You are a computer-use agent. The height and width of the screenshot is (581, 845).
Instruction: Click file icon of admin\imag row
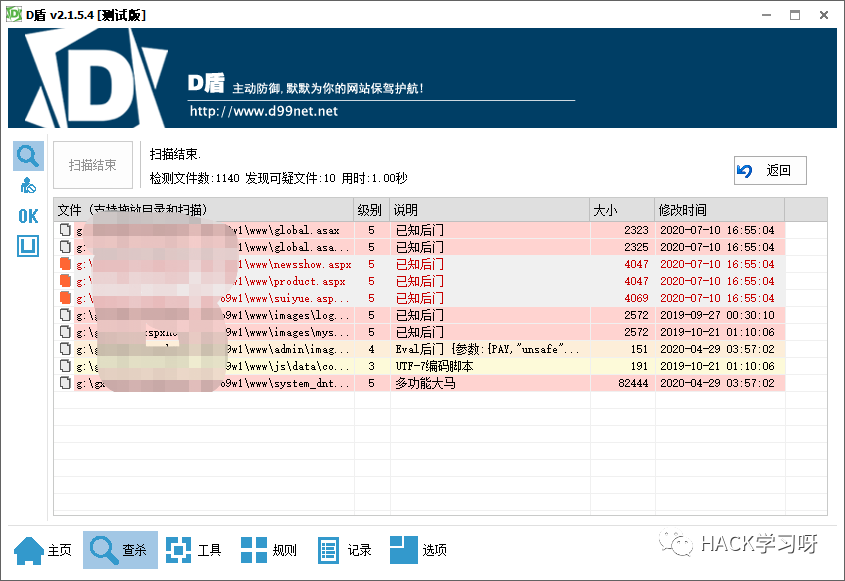tap(65, 349)
